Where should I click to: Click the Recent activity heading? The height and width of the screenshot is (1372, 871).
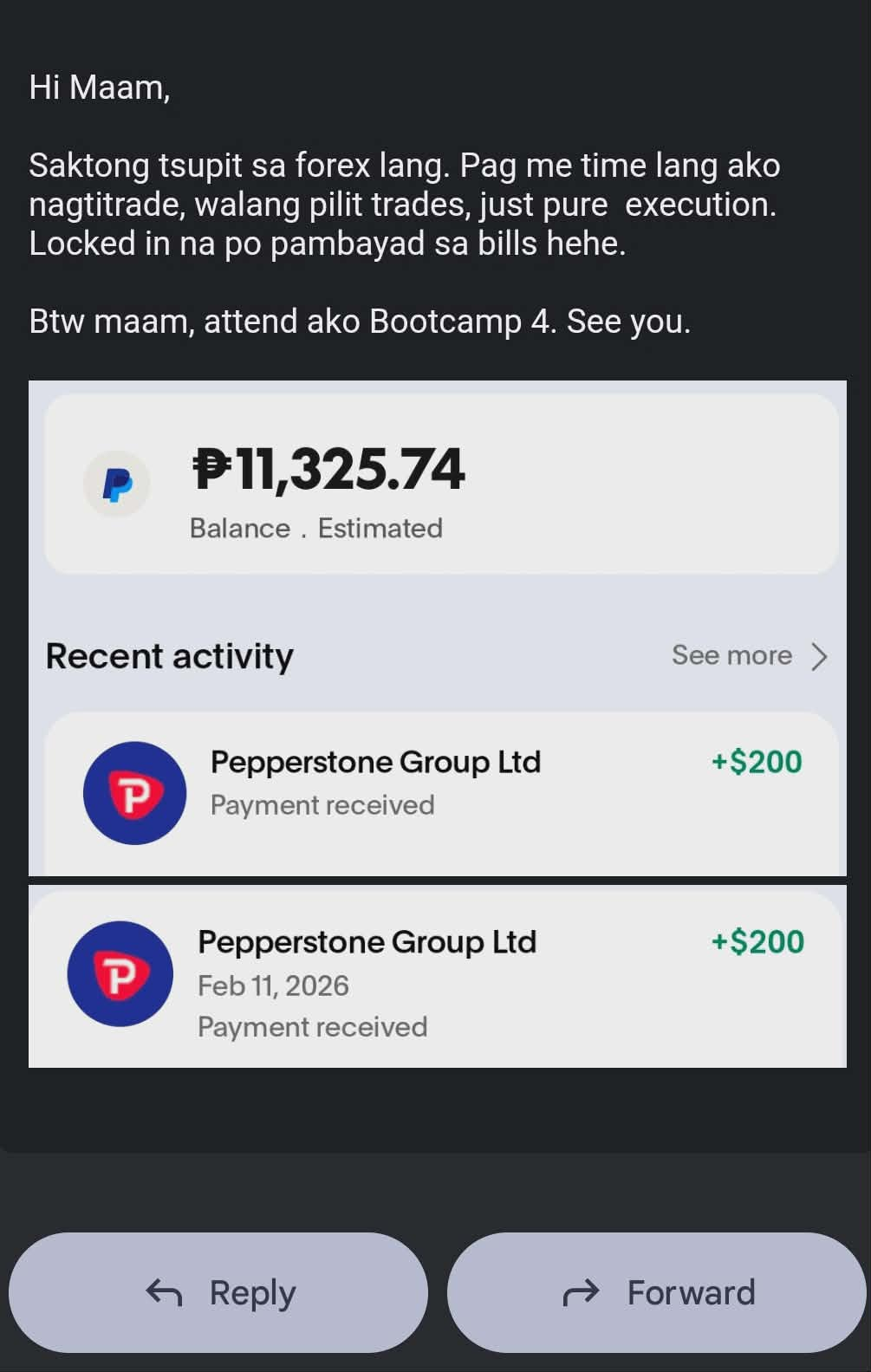tap(170, 656)
